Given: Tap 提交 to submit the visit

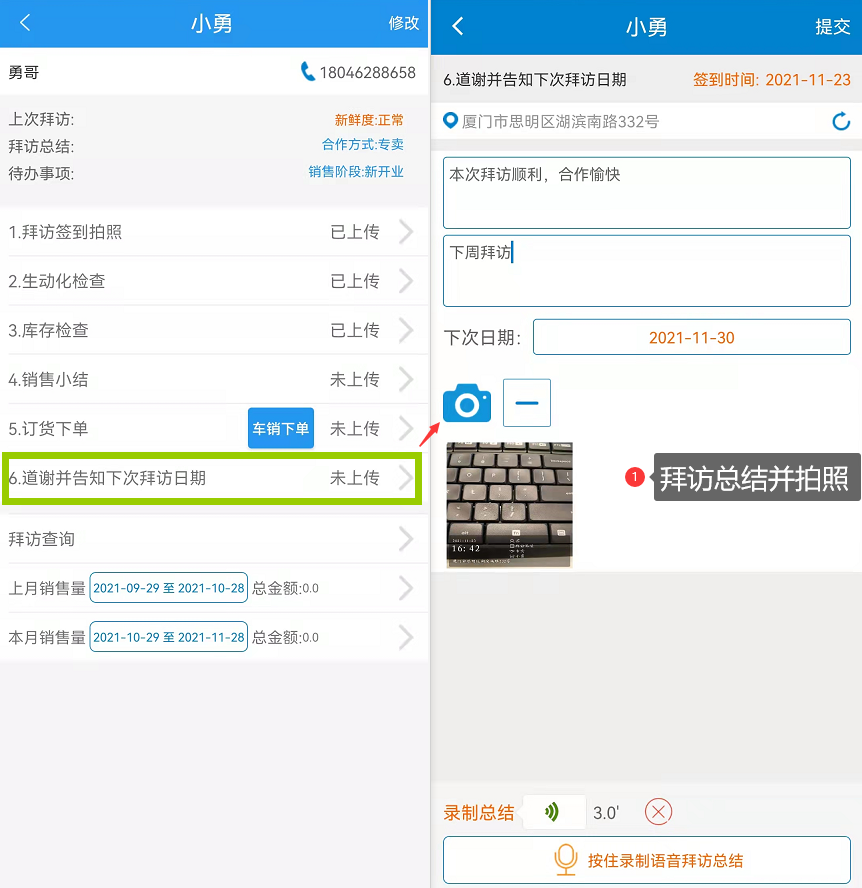Looking at the screenshot, I should point(832,27).
